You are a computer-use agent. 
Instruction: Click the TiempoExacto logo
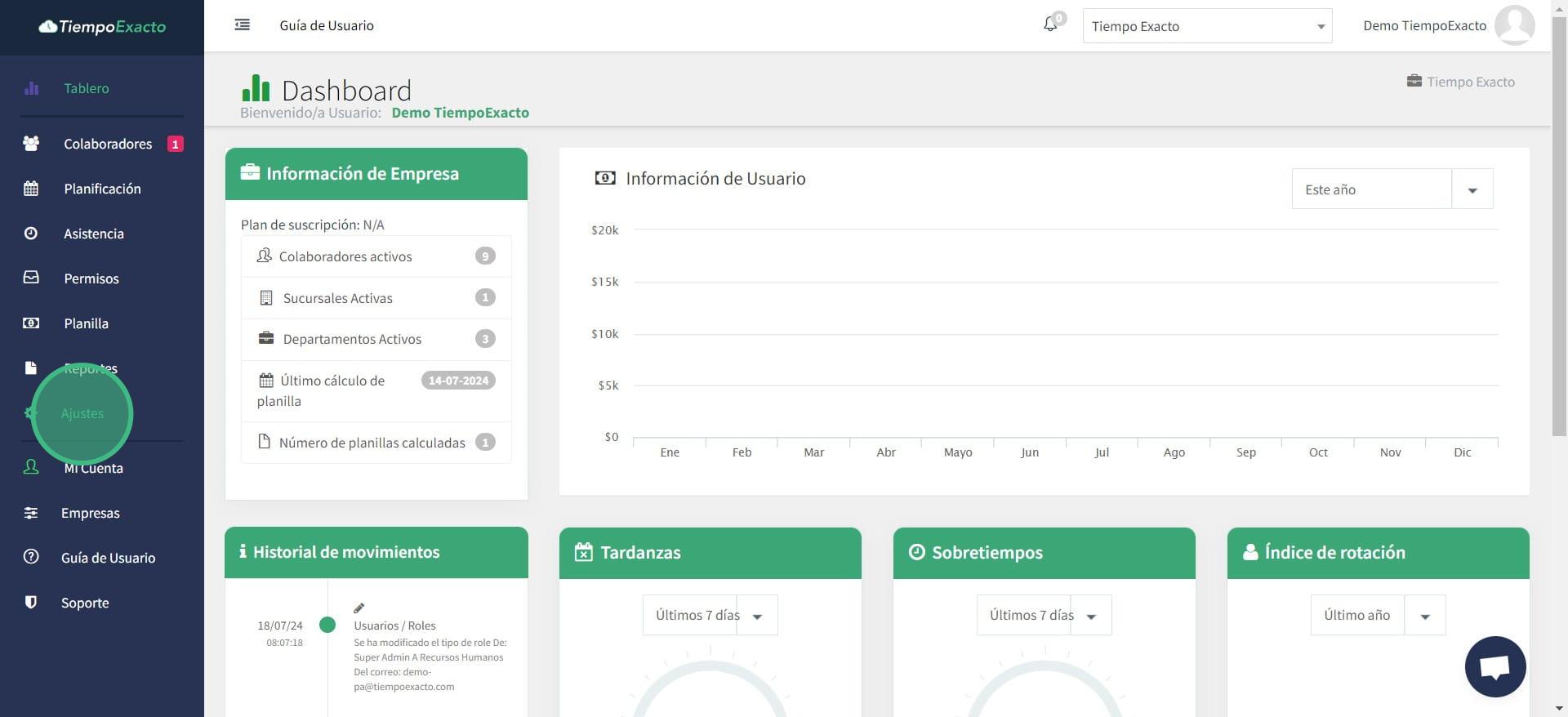click(102, 26)
